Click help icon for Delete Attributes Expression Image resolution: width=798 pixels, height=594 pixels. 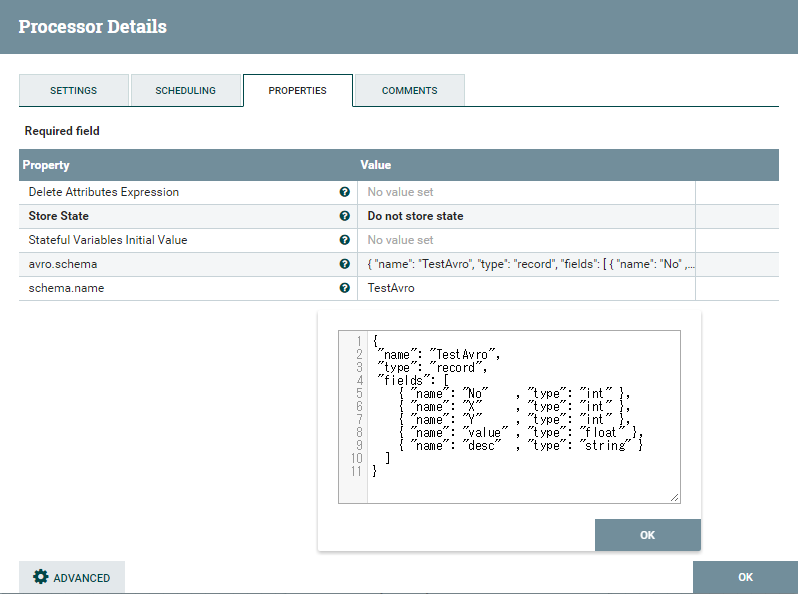345,192
